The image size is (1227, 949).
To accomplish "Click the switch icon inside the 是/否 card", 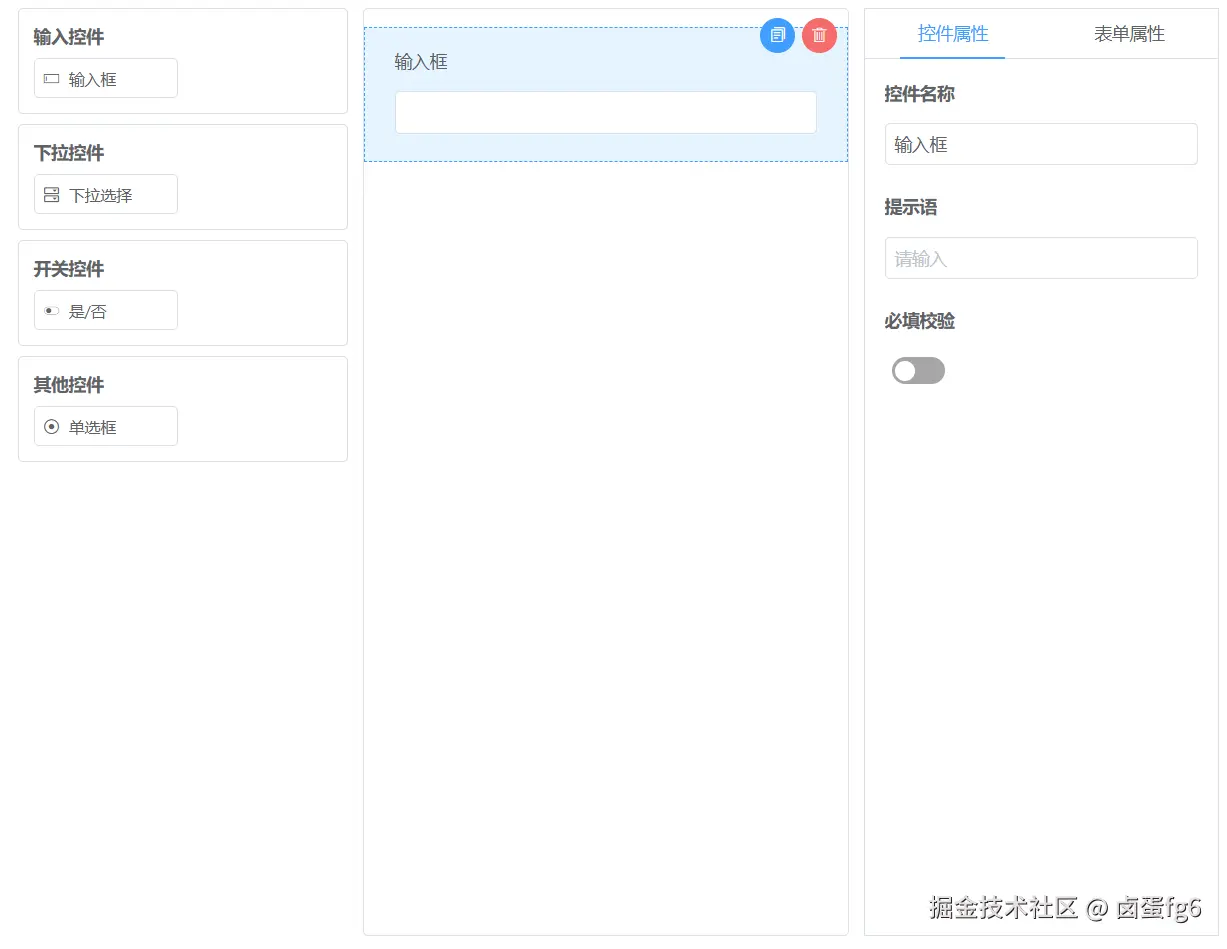I will [x=50, y=310].
